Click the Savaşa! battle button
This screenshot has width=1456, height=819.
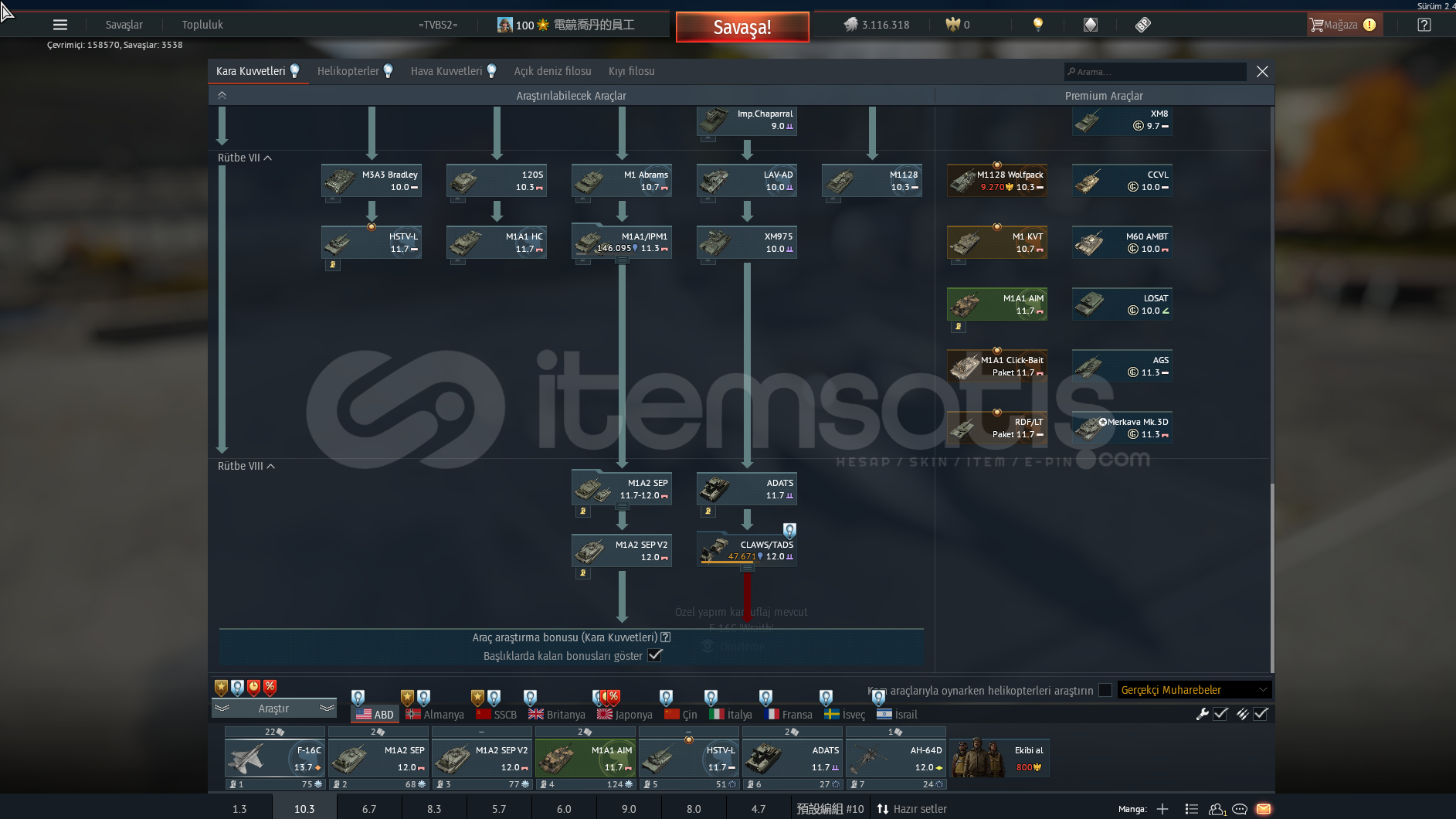coord(742,27)
